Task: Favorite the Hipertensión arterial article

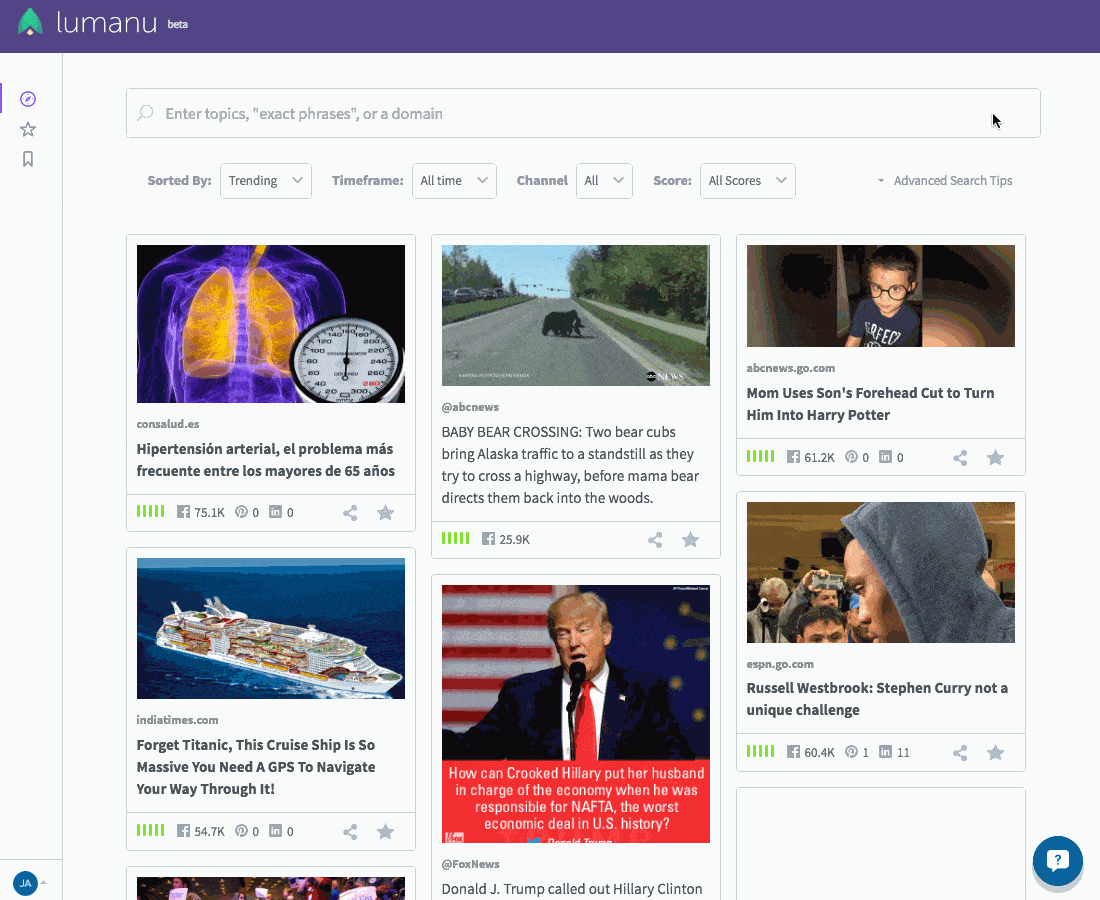Action: 385,513
